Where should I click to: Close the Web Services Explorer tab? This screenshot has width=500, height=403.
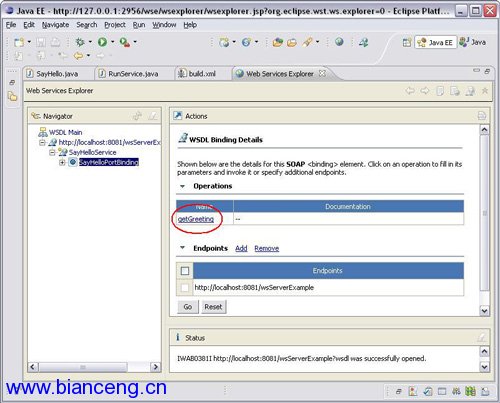pyautogui.click(x=322, y=73)
